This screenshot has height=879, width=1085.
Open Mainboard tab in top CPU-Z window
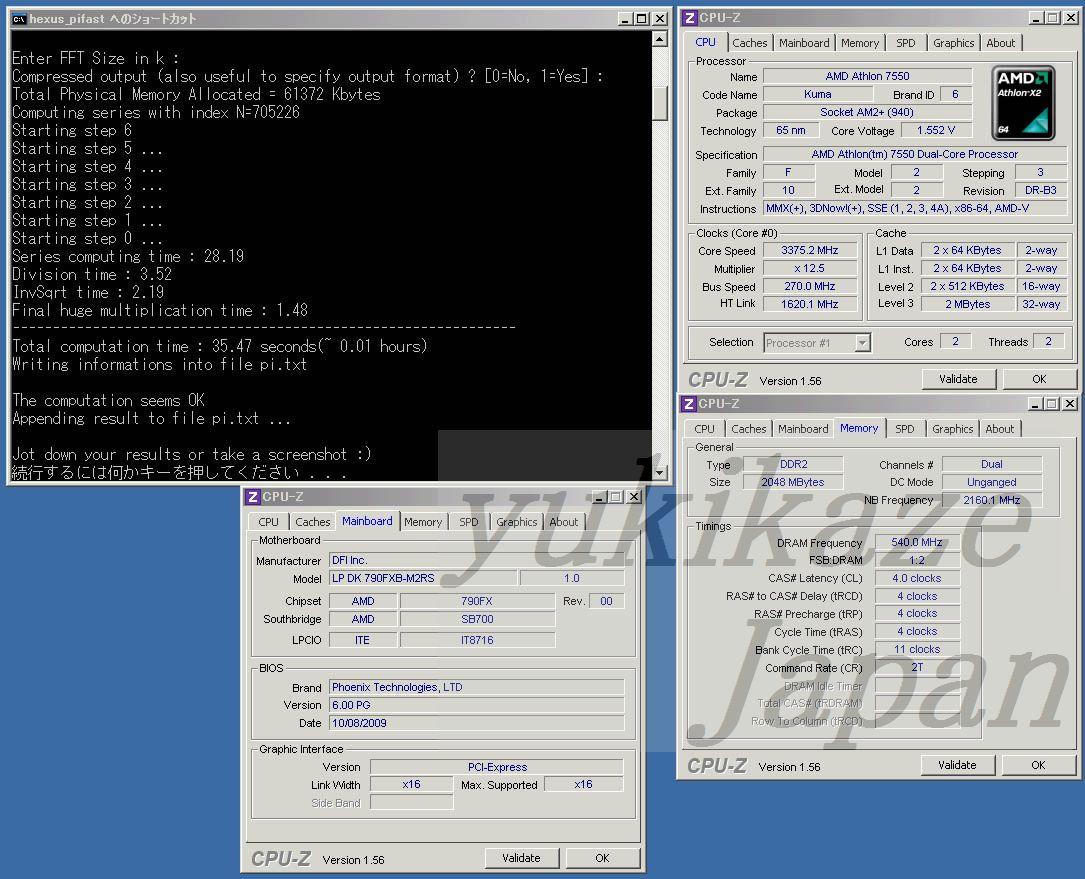click(x=803, y=43)
